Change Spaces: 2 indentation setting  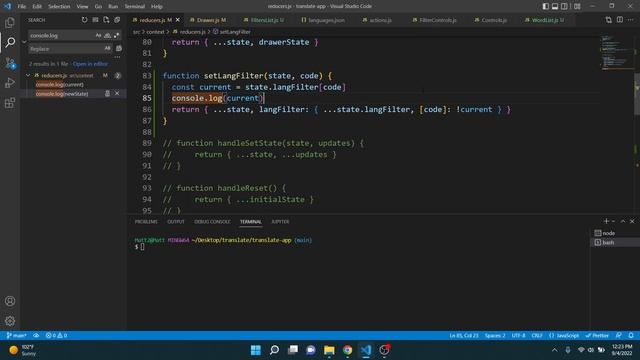click(495, 336)
